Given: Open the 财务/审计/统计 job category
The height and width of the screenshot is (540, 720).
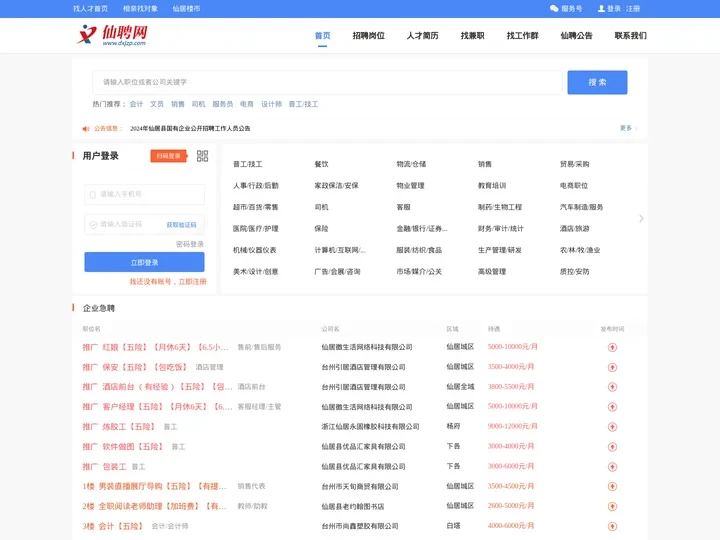Looking at the screenshot, I should click(501, 229).
